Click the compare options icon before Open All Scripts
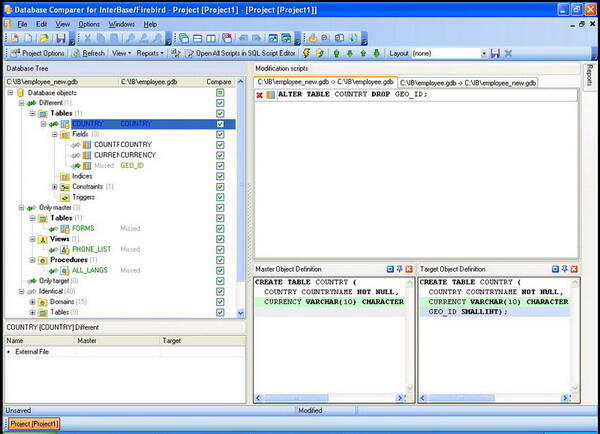Screen dimensions: 600x434 176,53
